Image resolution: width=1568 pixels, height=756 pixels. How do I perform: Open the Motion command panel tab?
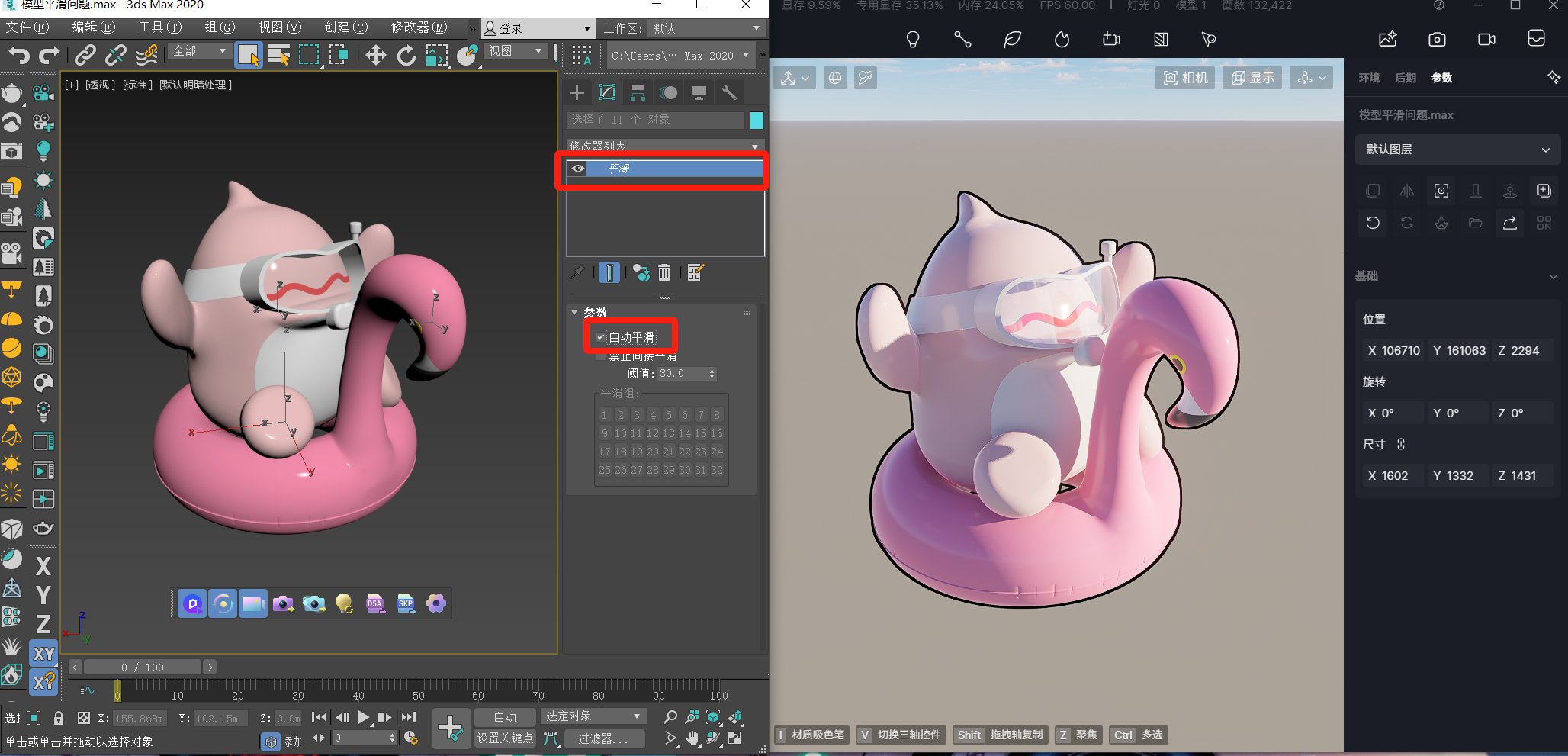(x=669, y=93)
